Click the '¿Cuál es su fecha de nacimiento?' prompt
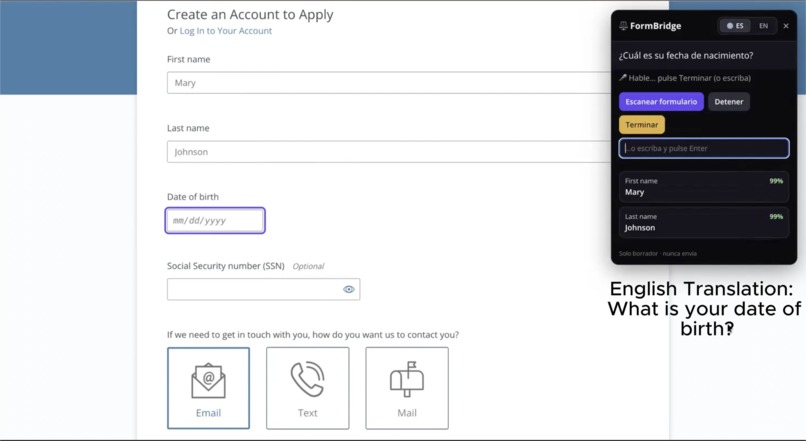Screen dimensions: 806x441 [686, 56]
